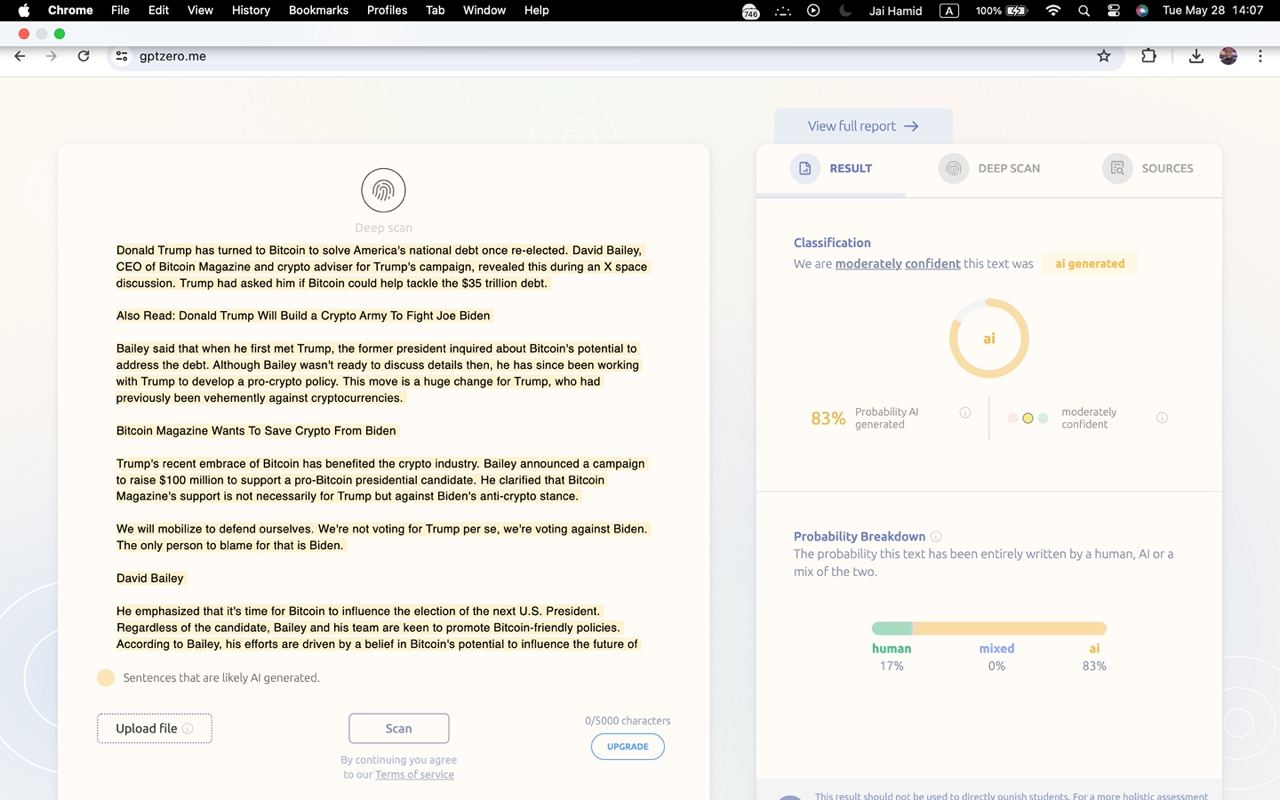Click the green human segment of breakdown bar
Screen dimensions: 1280x800
pyautogui.click(x=892, y=628)
